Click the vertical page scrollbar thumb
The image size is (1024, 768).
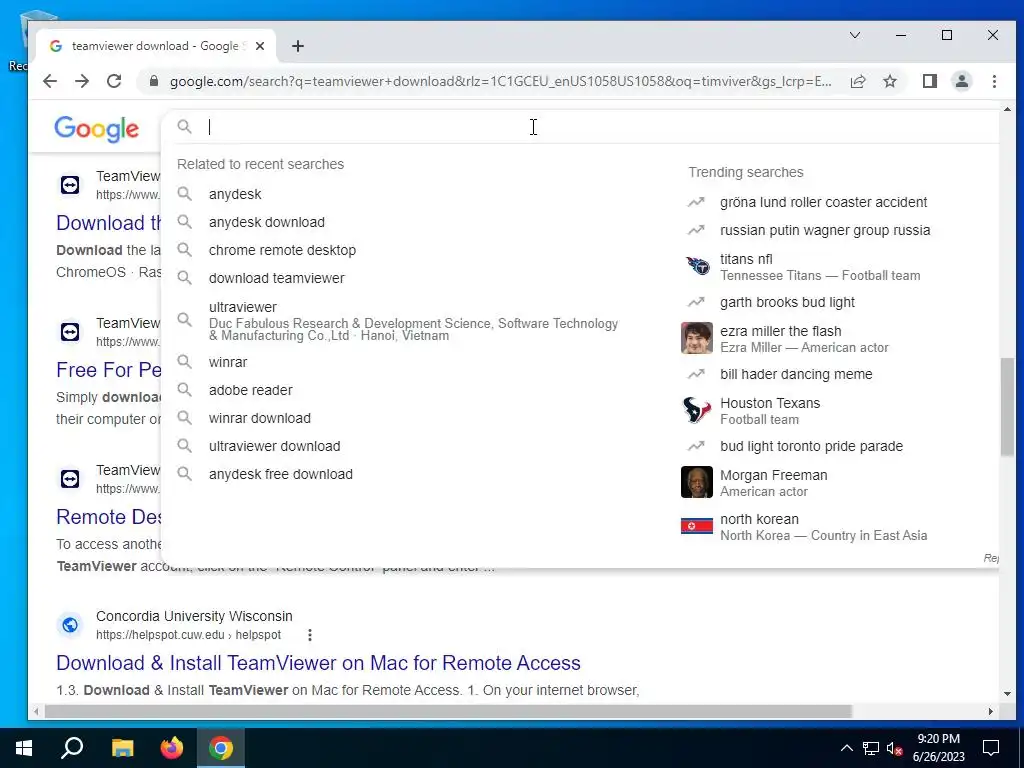(x=1007, y=406)
